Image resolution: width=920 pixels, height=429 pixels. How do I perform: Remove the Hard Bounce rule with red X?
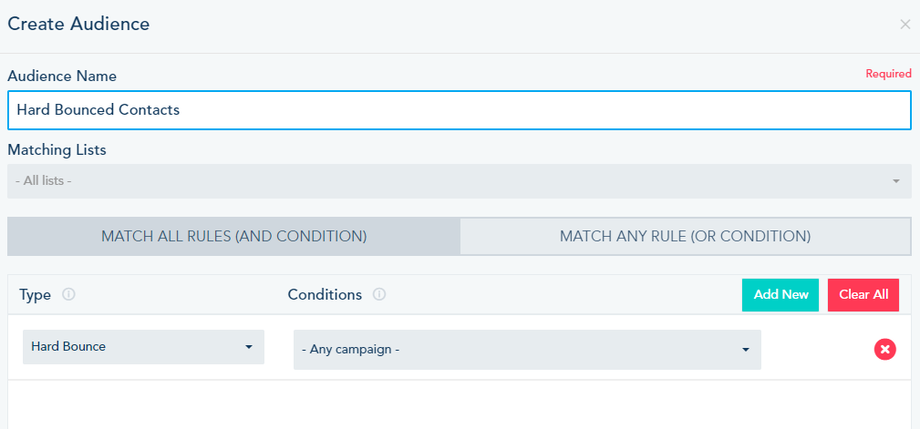click(x=884, y=349)
